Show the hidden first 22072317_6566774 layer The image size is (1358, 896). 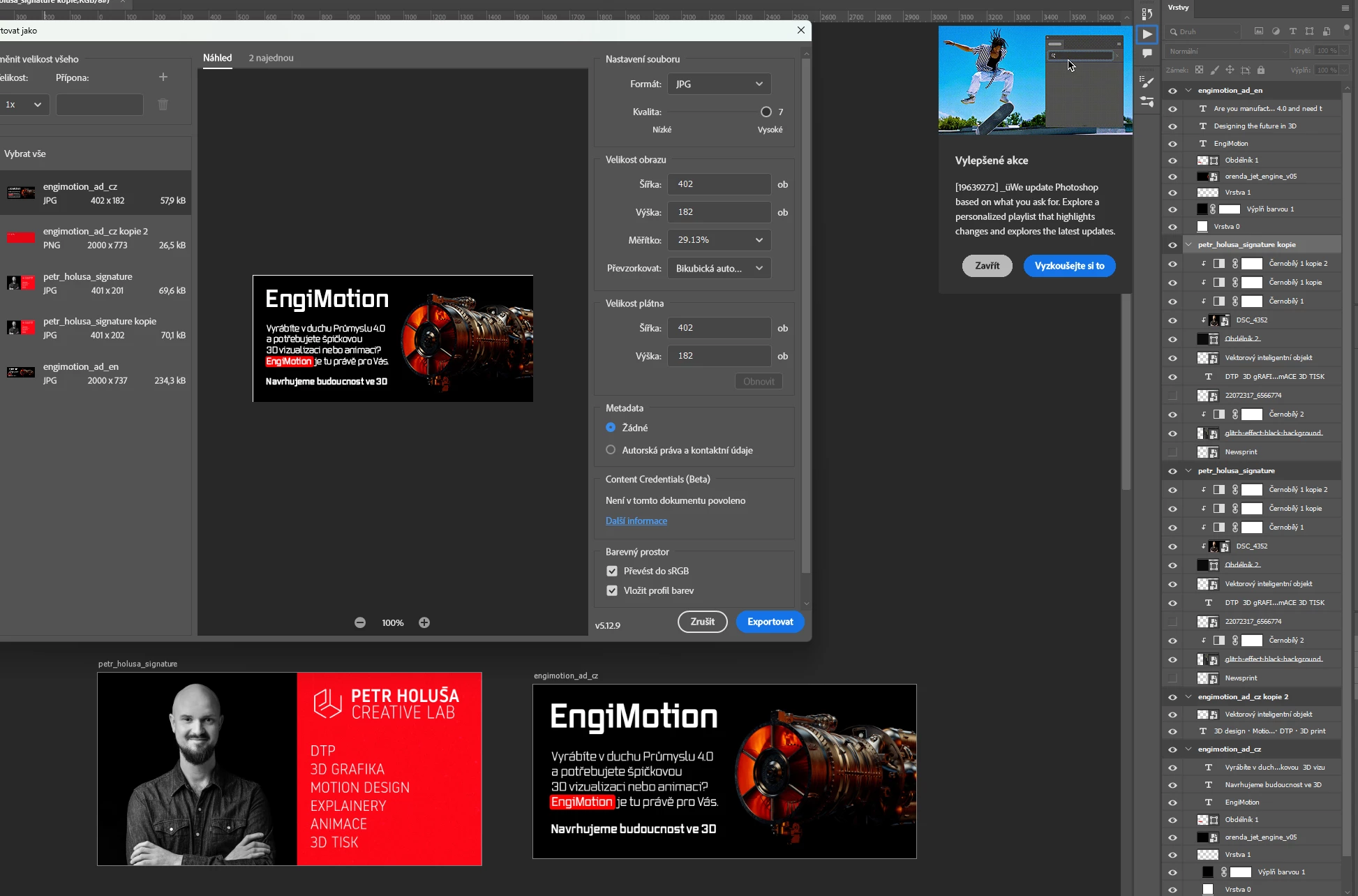pyautogui.click(x=1172, y=396)
